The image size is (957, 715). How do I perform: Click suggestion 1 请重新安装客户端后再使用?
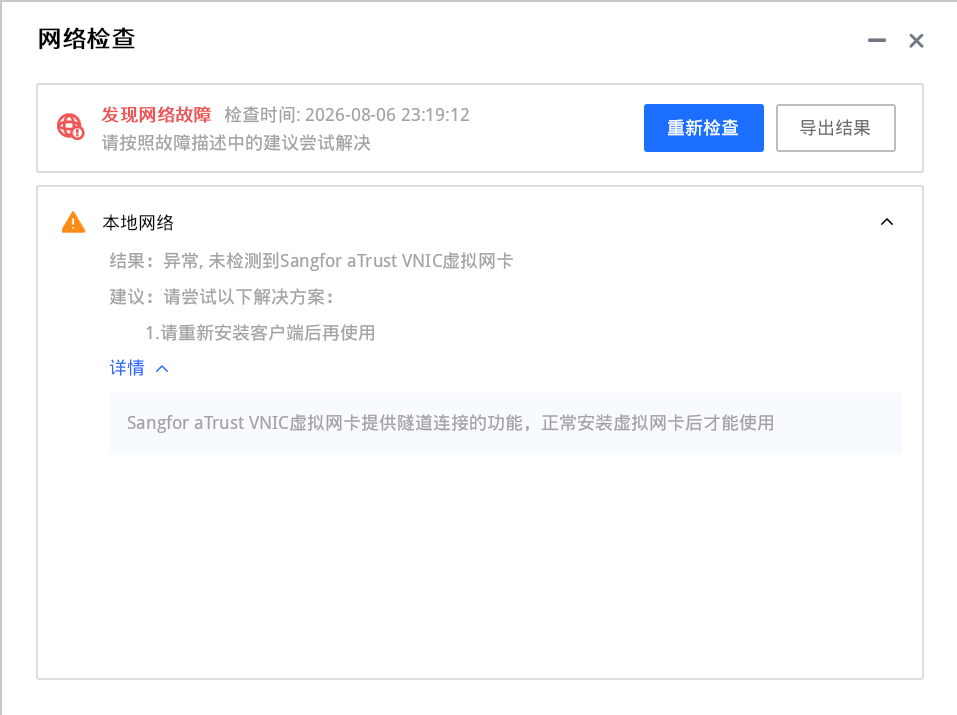tap(260, 333)
